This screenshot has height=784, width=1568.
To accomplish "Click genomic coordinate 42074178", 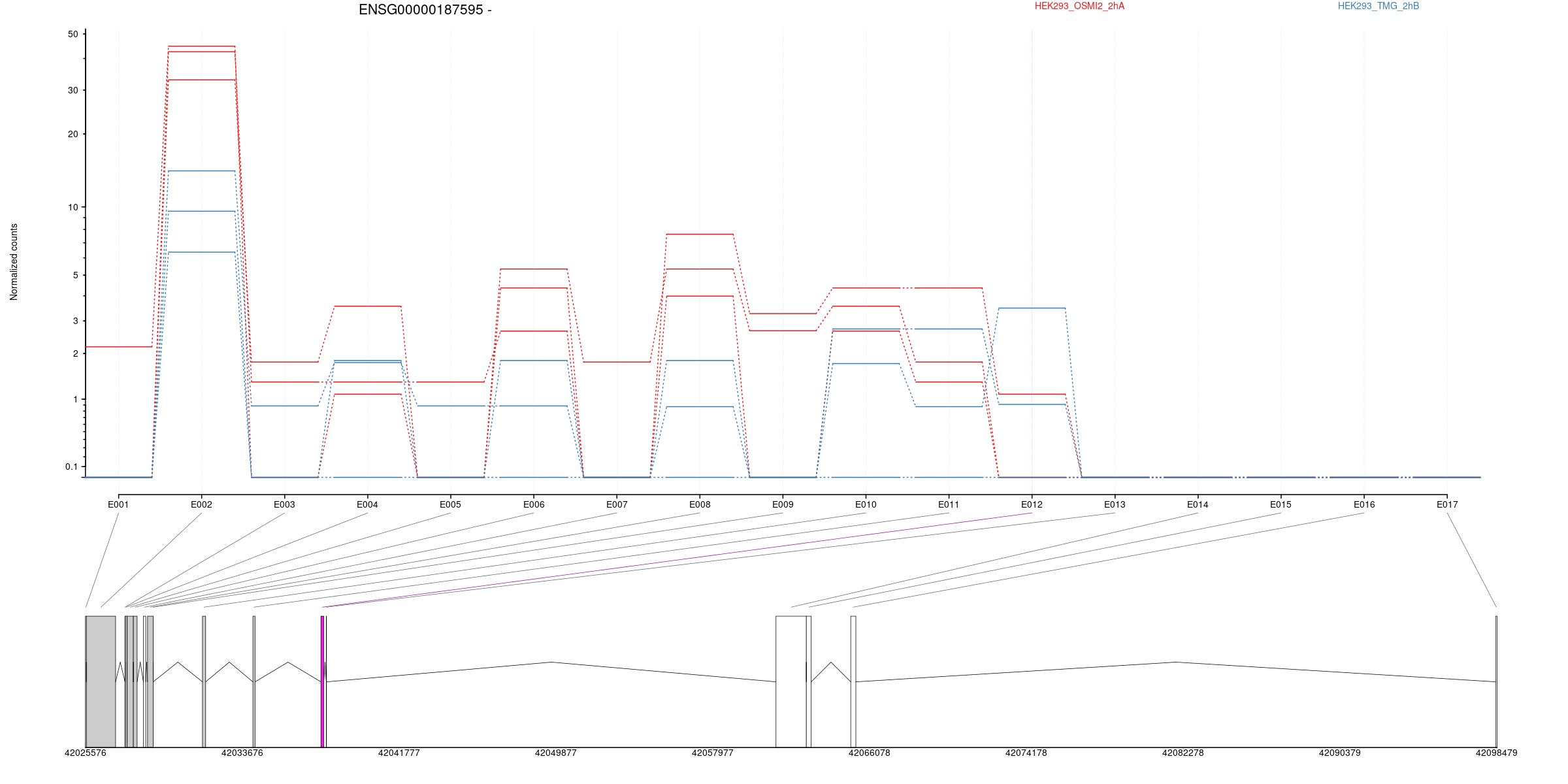I will pos(1026,753).
